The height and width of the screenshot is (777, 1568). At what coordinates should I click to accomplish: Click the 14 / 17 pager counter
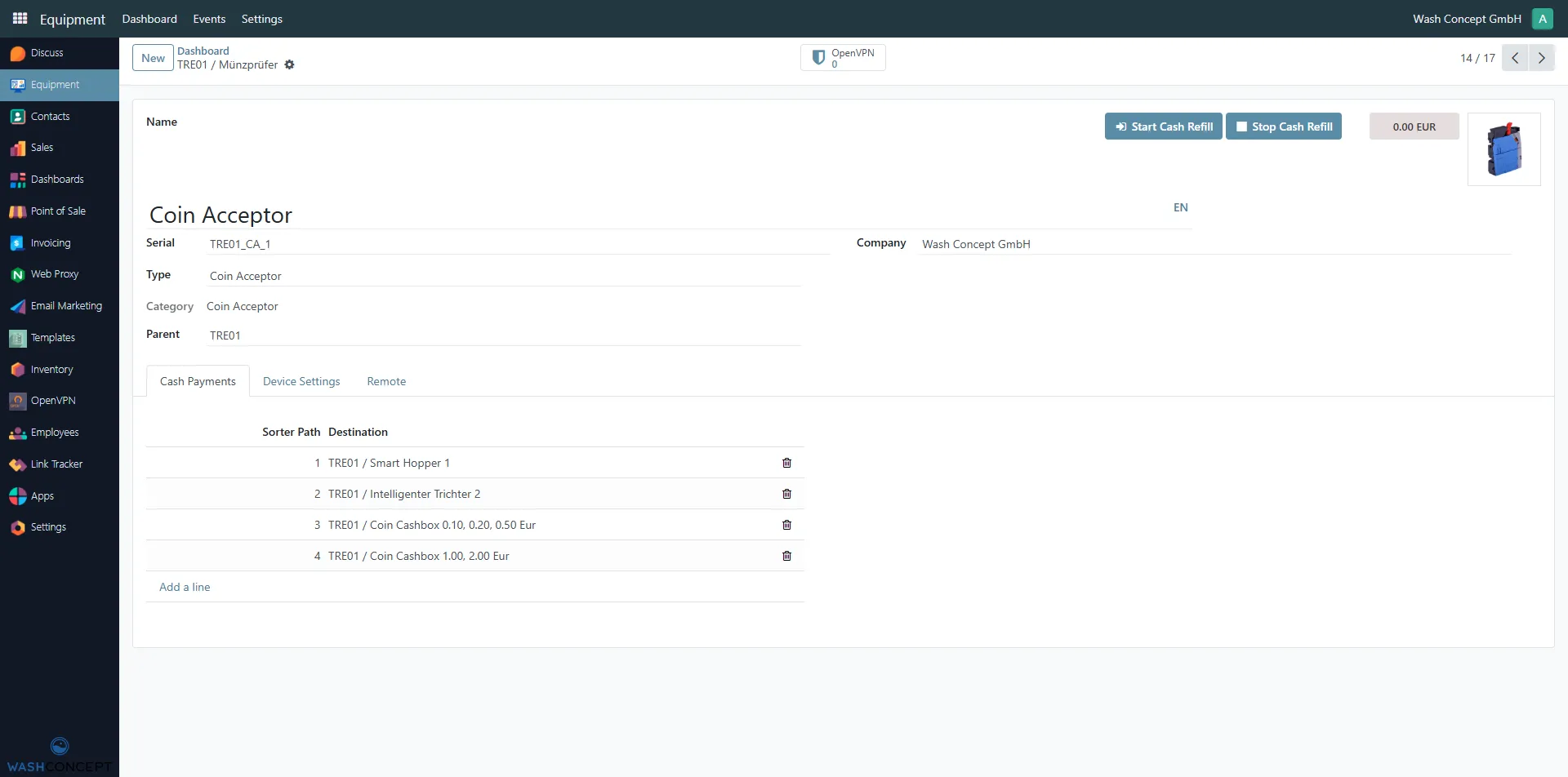[1477, 58]
